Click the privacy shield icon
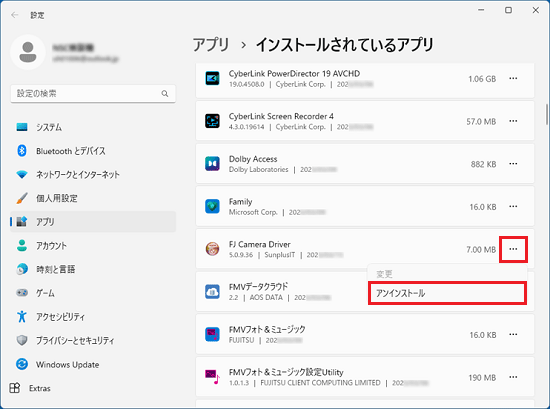Image resolution: width=550 pixels, height=409 pixels. [x=22, y=340]
